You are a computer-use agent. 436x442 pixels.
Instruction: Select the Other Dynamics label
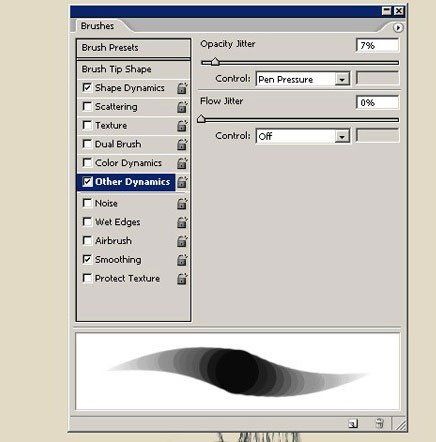[x=132, y=182]
